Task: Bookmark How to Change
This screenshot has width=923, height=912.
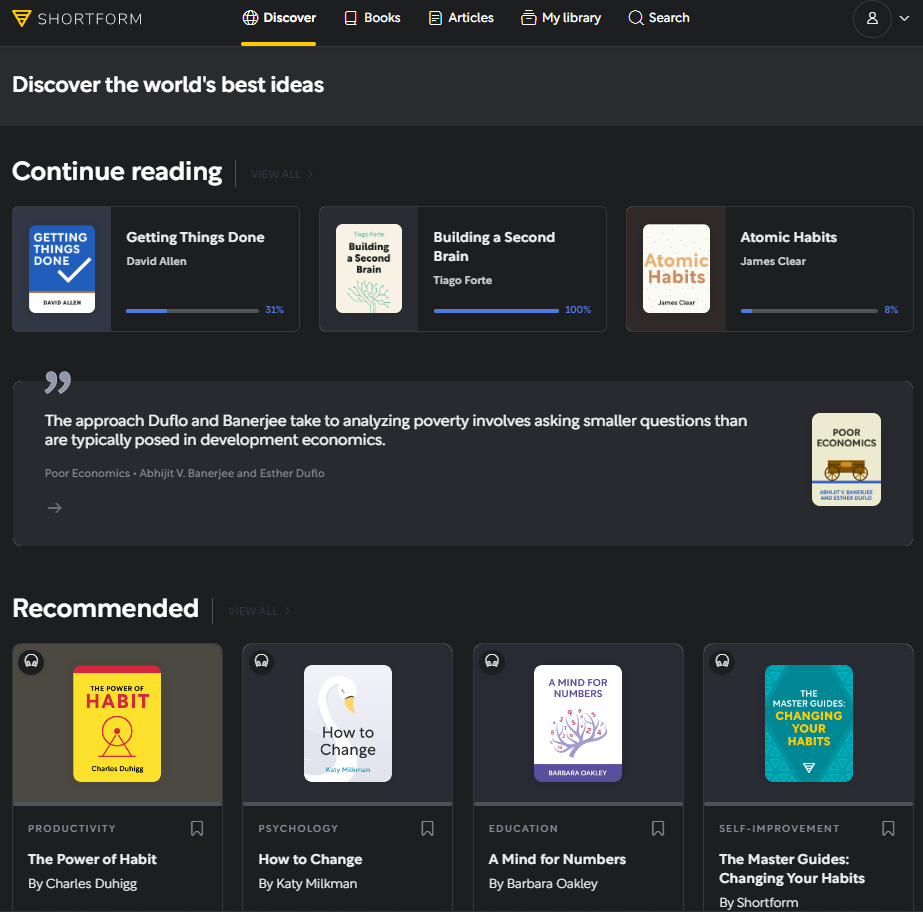Action: point(427,828)
